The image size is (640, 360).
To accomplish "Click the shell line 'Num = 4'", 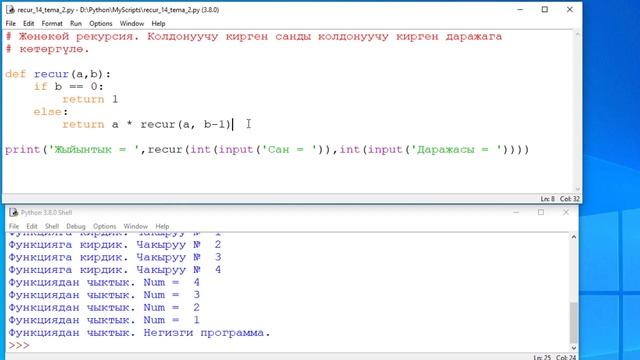I will [104, 282].
